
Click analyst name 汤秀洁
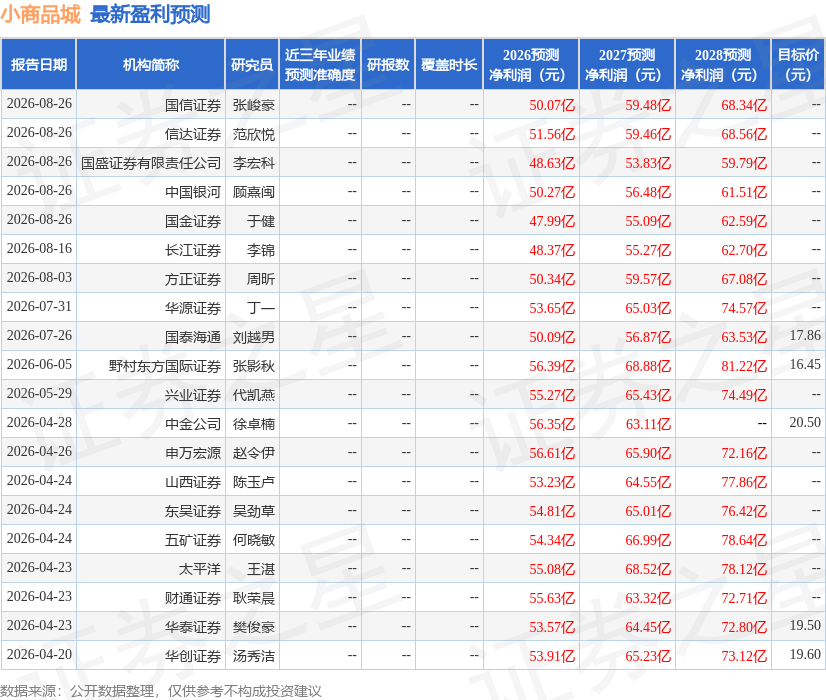tap(254, 656)
